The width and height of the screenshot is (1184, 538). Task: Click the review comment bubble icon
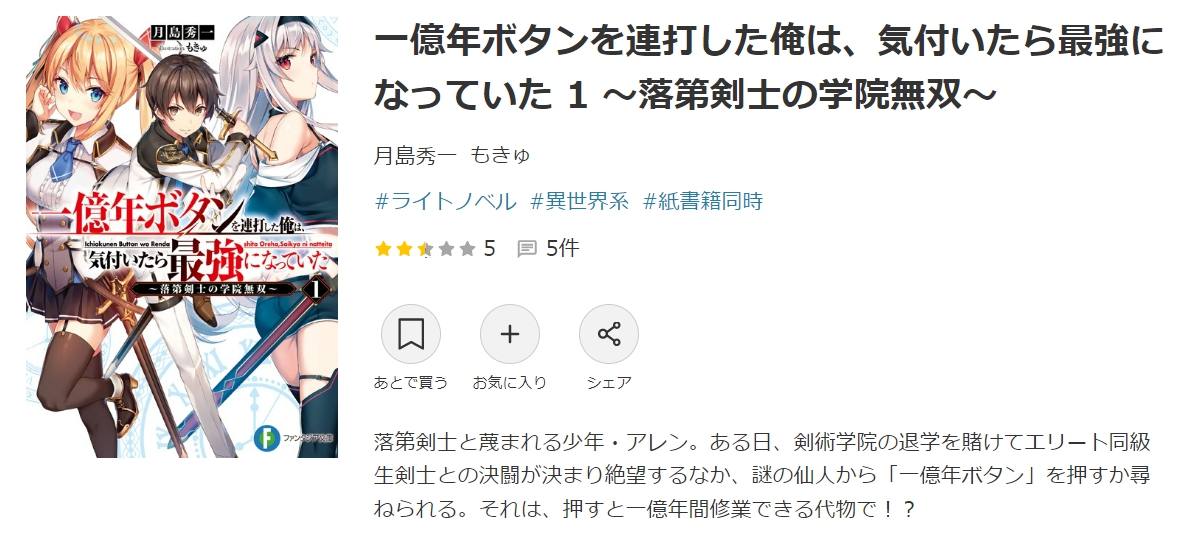(527, 249)
